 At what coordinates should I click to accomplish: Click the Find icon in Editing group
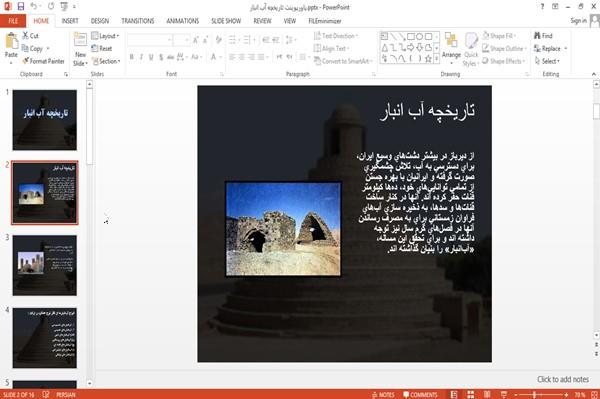(x=543, y=36)
